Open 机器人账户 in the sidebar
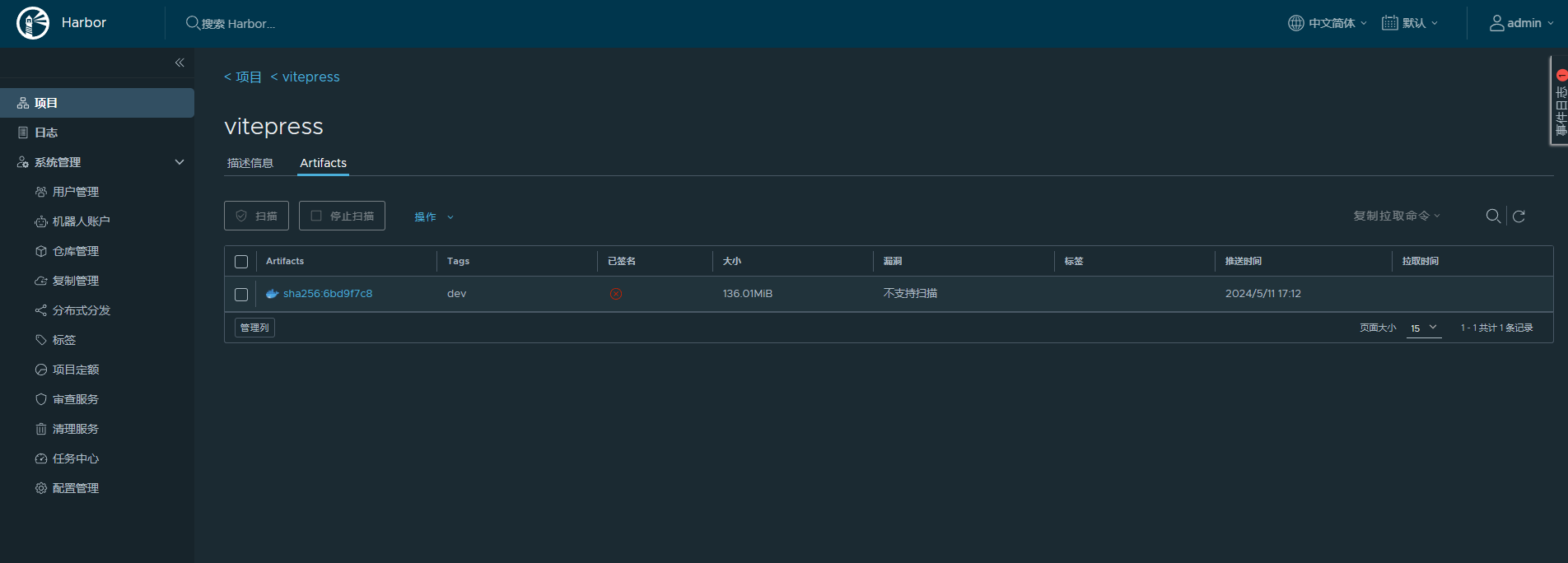 (81, 221)
